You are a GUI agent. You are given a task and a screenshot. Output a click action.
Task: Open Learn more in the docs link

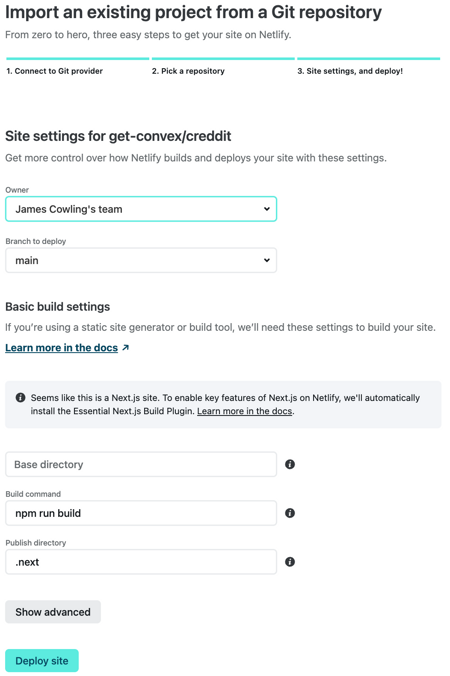[x=62, y=347]
